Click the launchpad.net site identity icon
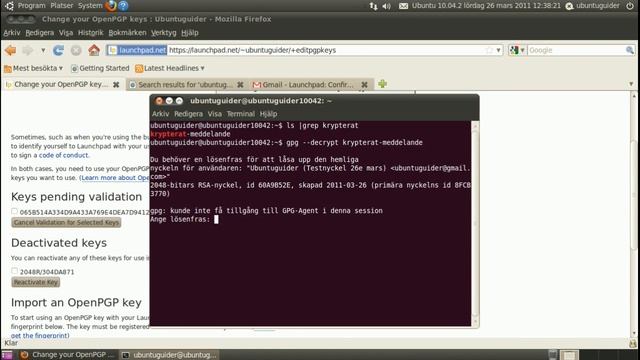Screen dimensions: 640x360 pyautogui.click(x=138, y=50)
